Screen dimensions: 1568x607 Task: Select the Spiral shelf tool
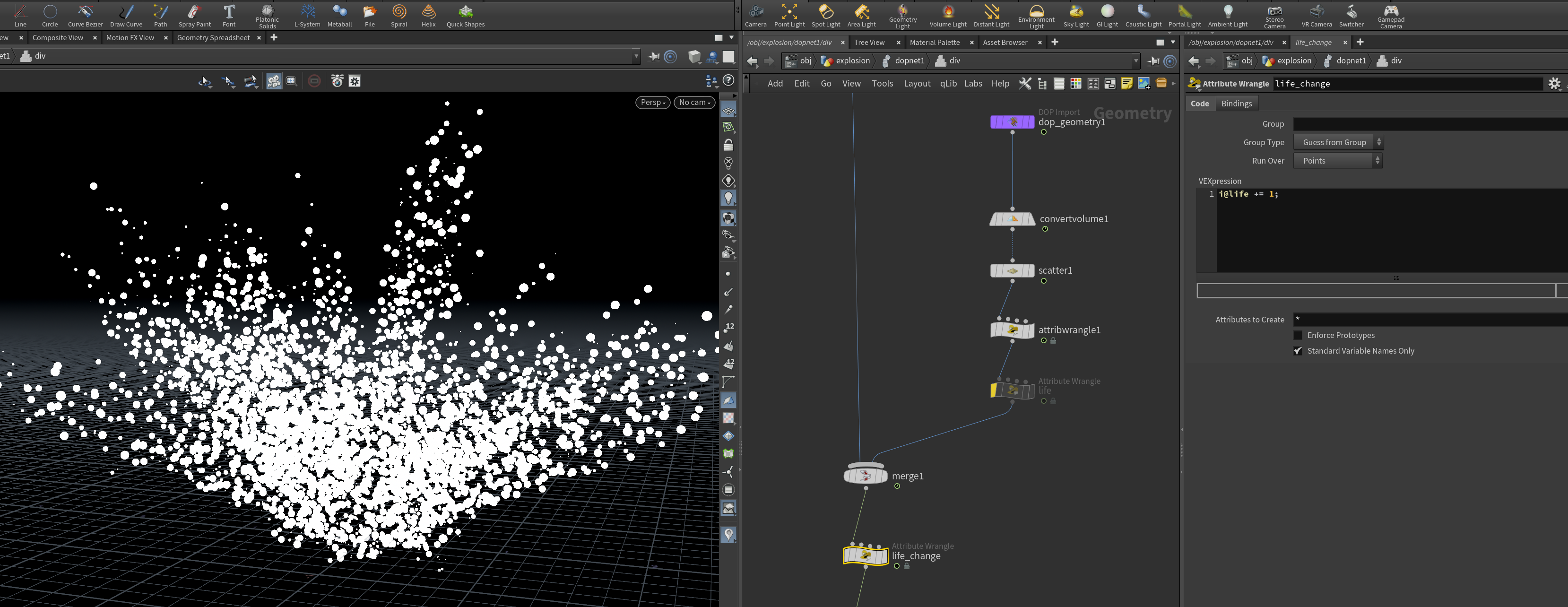tap(398, 16)
